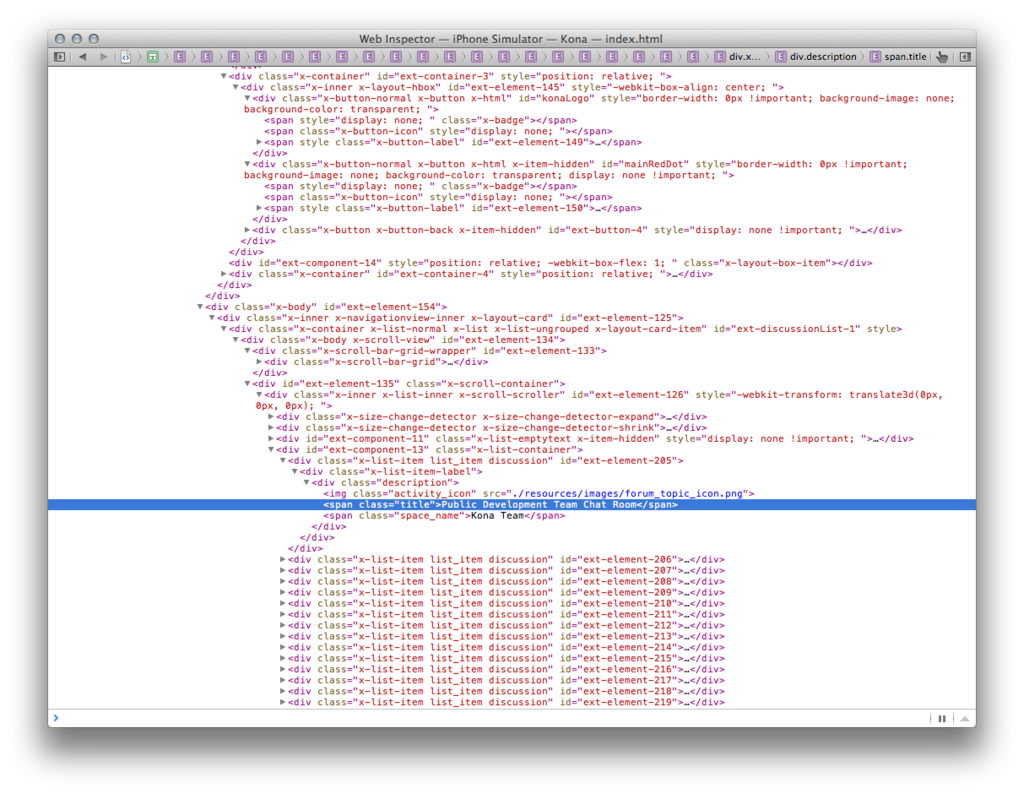
Task: Collapse the x-body ext-element-154 div
Action: pyautogui.click(x=200, y=307)
